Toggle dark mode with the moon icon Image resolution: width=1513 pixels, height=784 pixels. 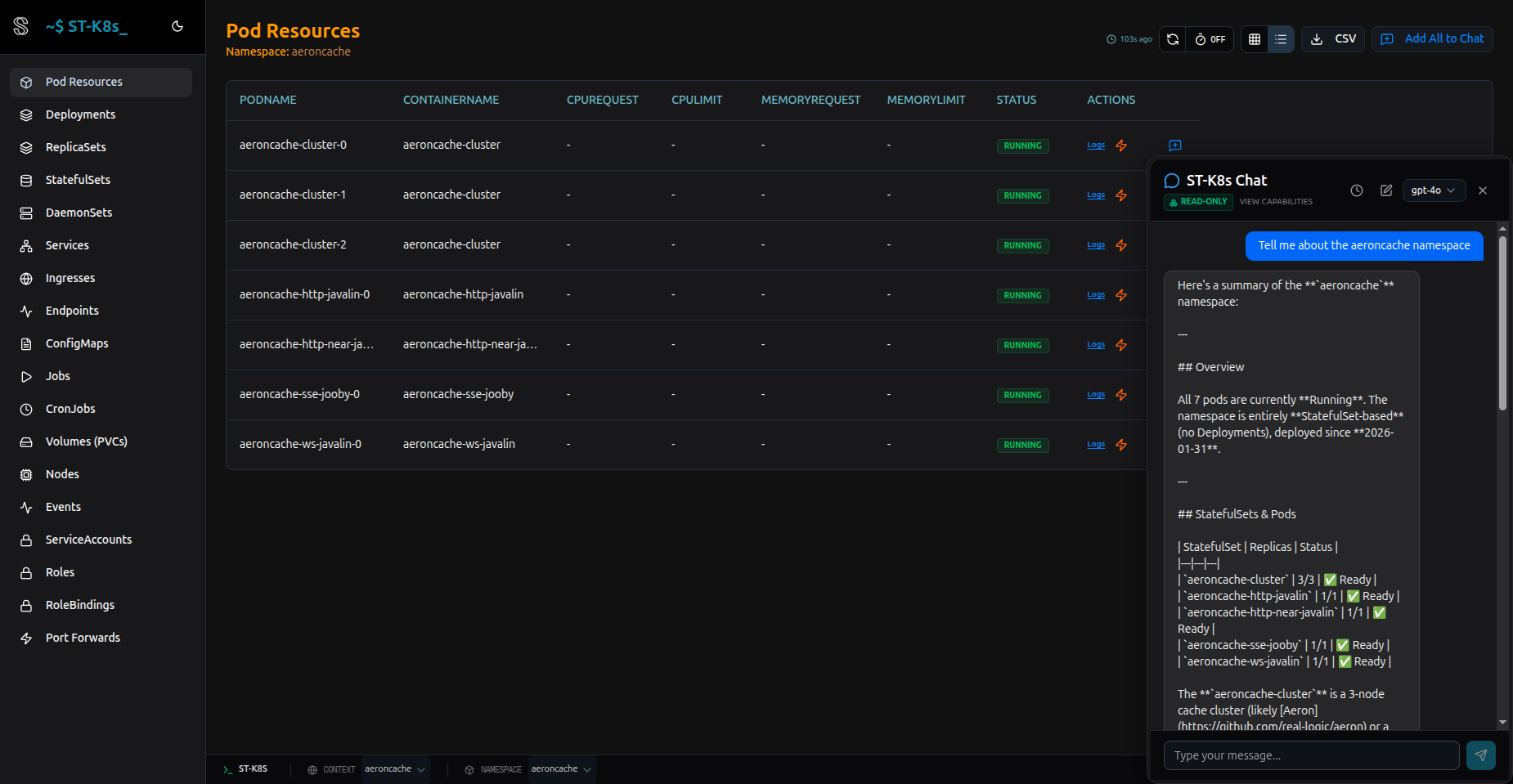point(177,26)
